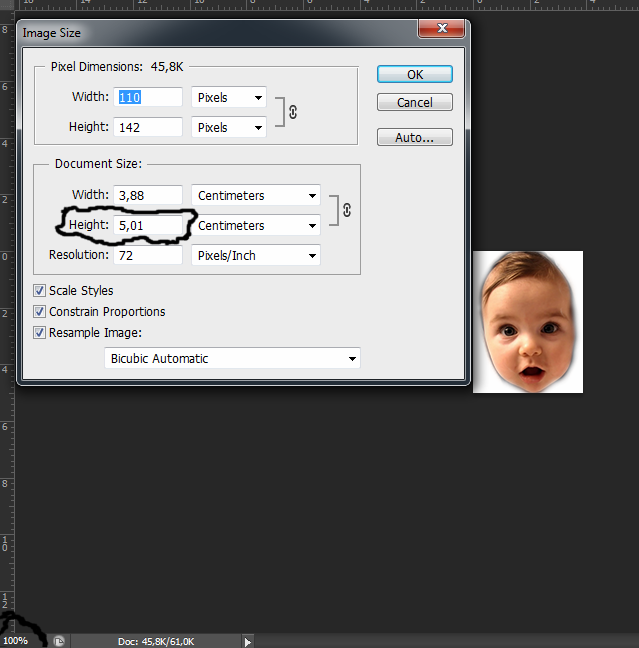This screenshot has width=639, height=648.
Task: Open the pixel Width units dropdown
Action: point(229,98)
